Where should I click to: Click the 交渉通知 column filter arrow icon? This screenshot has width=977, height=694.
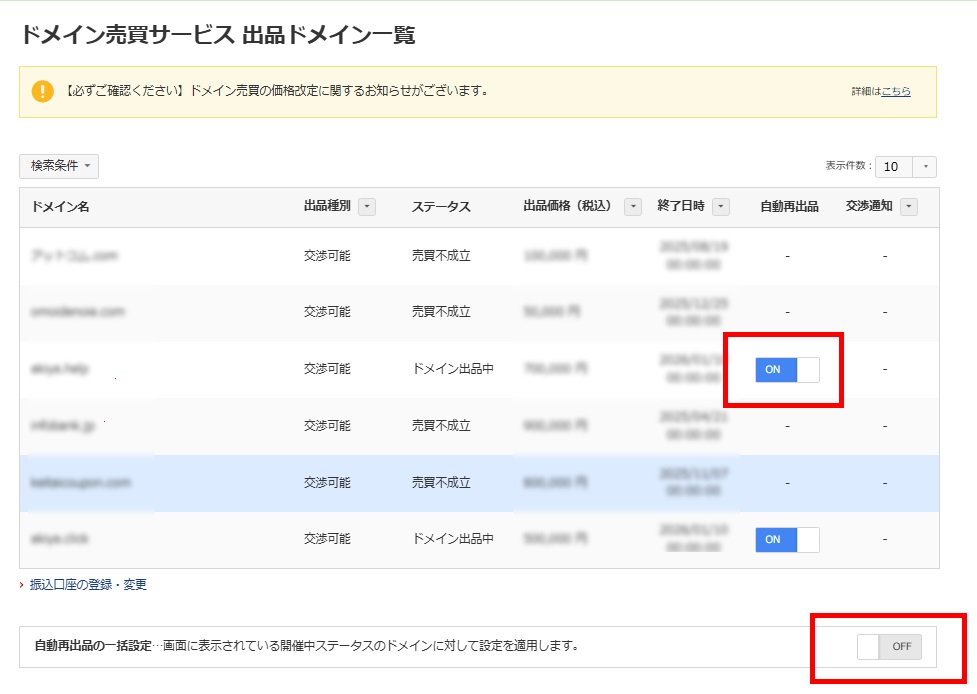907,206
